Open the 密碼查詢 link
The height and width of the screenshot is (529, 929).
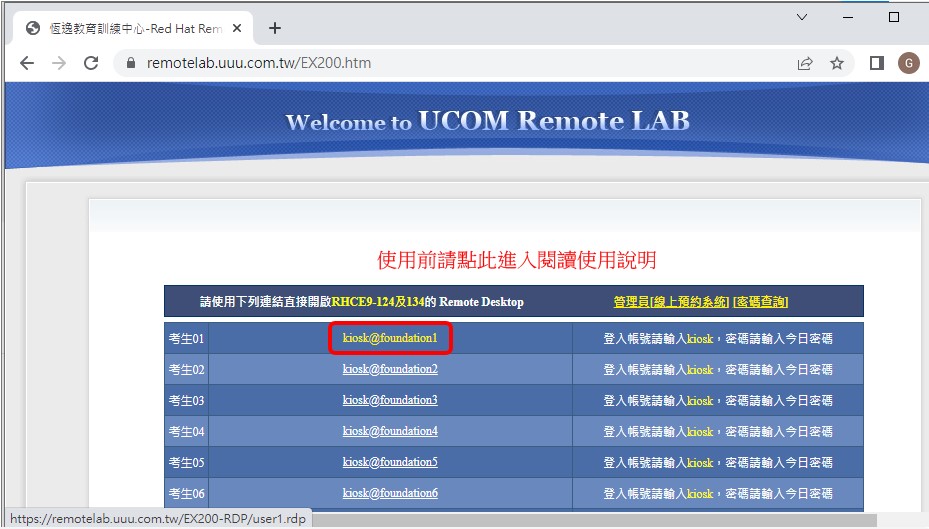pyautogui.click(x=761, y=302)
